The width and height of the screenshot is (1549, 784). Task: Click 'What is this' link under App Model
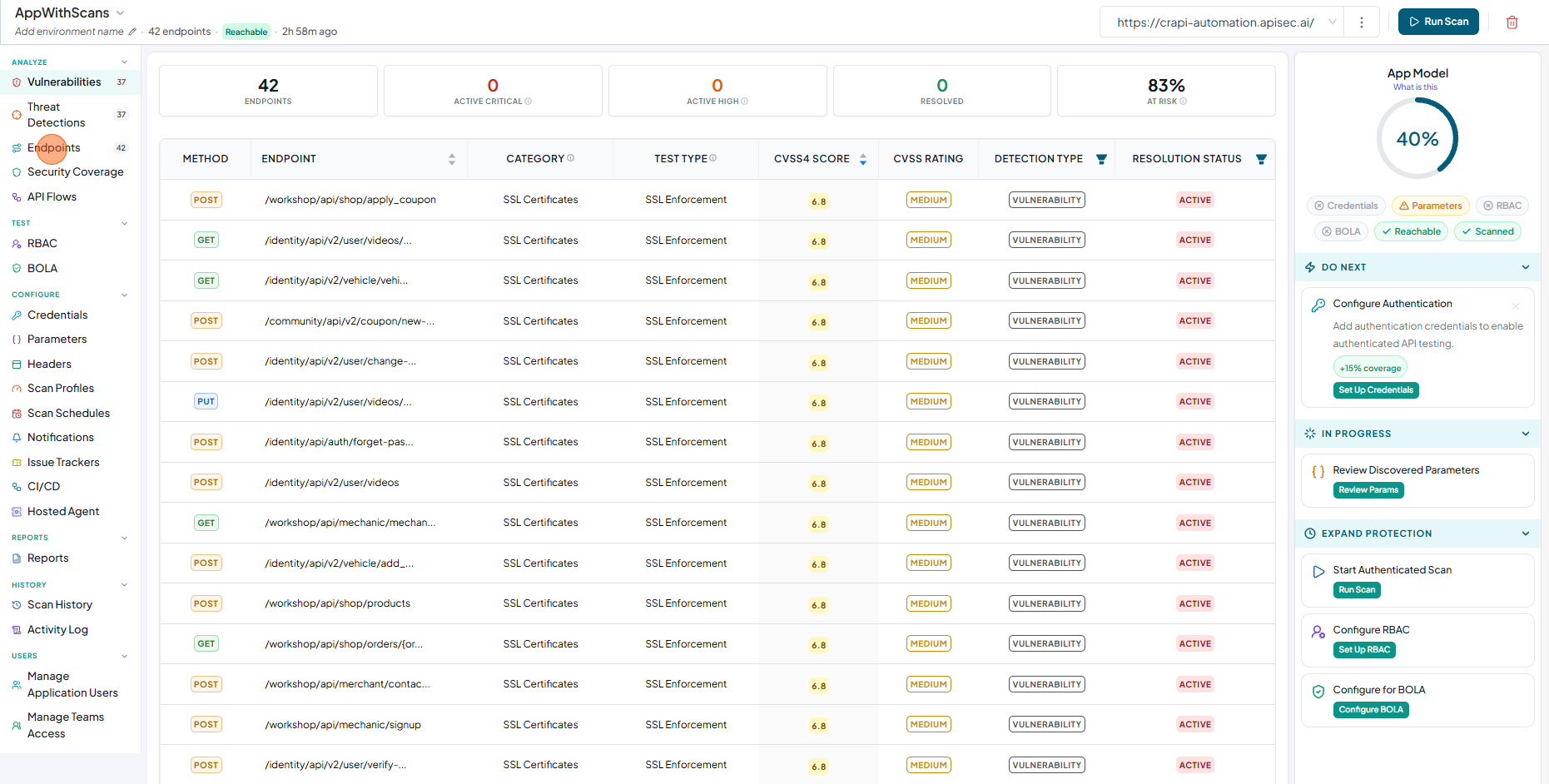[x=1415, y=87]
